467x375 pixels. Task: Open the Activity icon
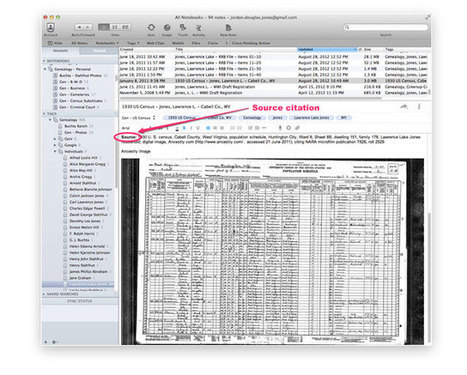tap(199, 27)
